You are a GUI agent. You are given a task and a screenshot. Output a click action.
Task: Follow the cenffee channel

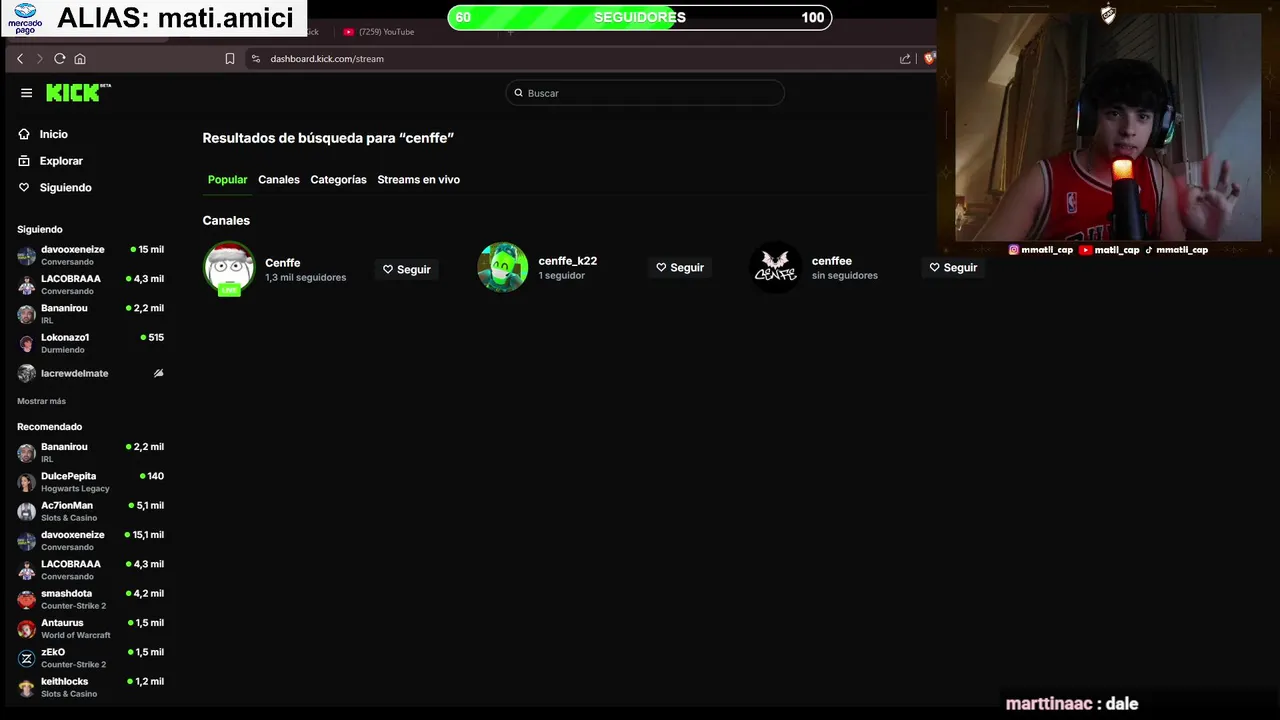coord(953,267)
